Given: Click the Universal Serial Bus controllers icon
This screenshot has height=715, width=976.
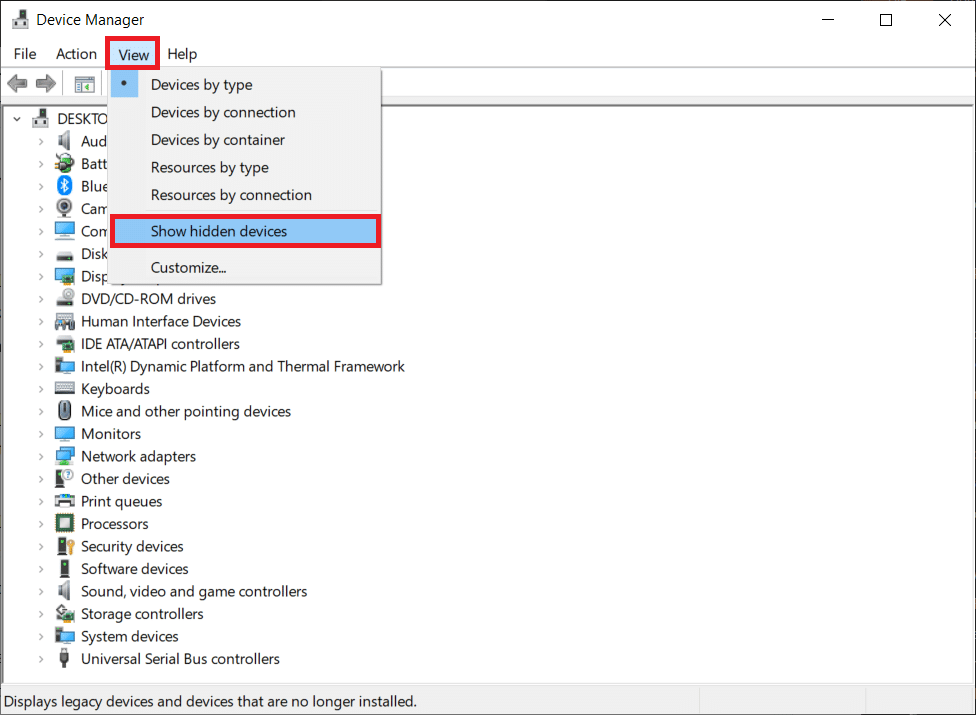Looking at the screenshot, I should pos(65,659).
